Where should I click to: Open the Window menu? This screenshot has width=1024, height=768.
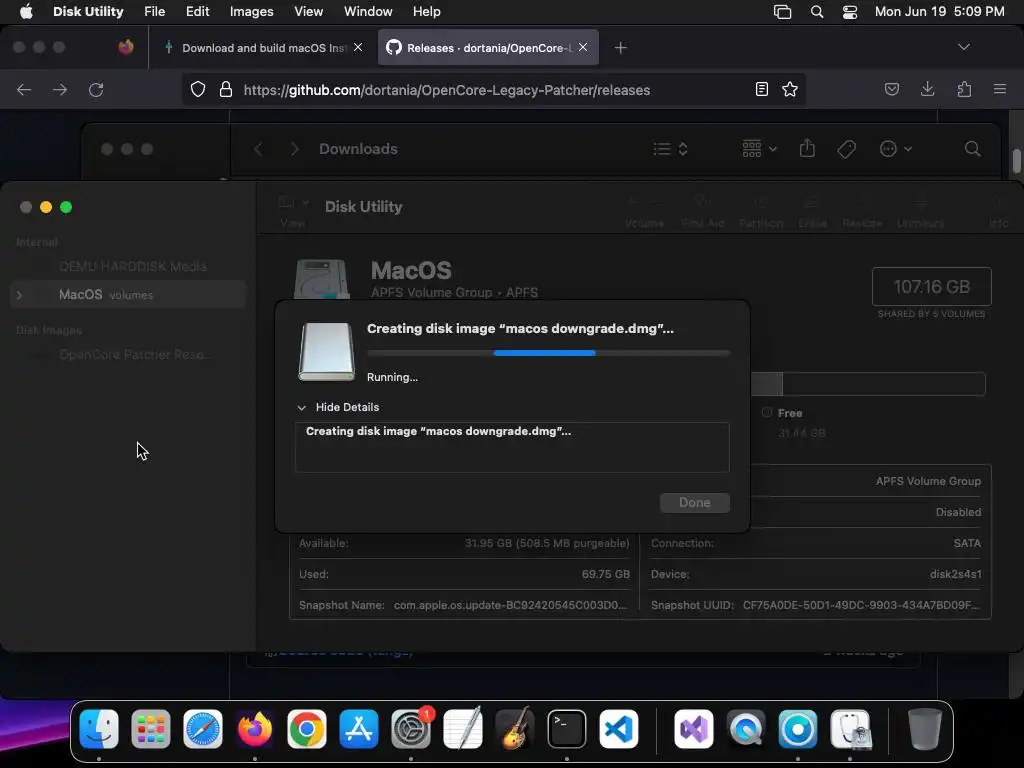(368, 12)
